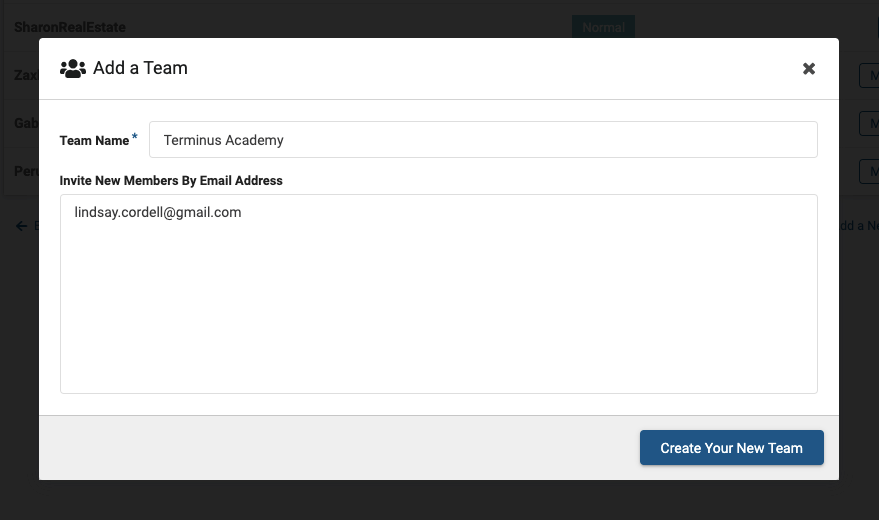
Task: Click on lindsay.cordell@gmail.com text
Action: point(158,212)
